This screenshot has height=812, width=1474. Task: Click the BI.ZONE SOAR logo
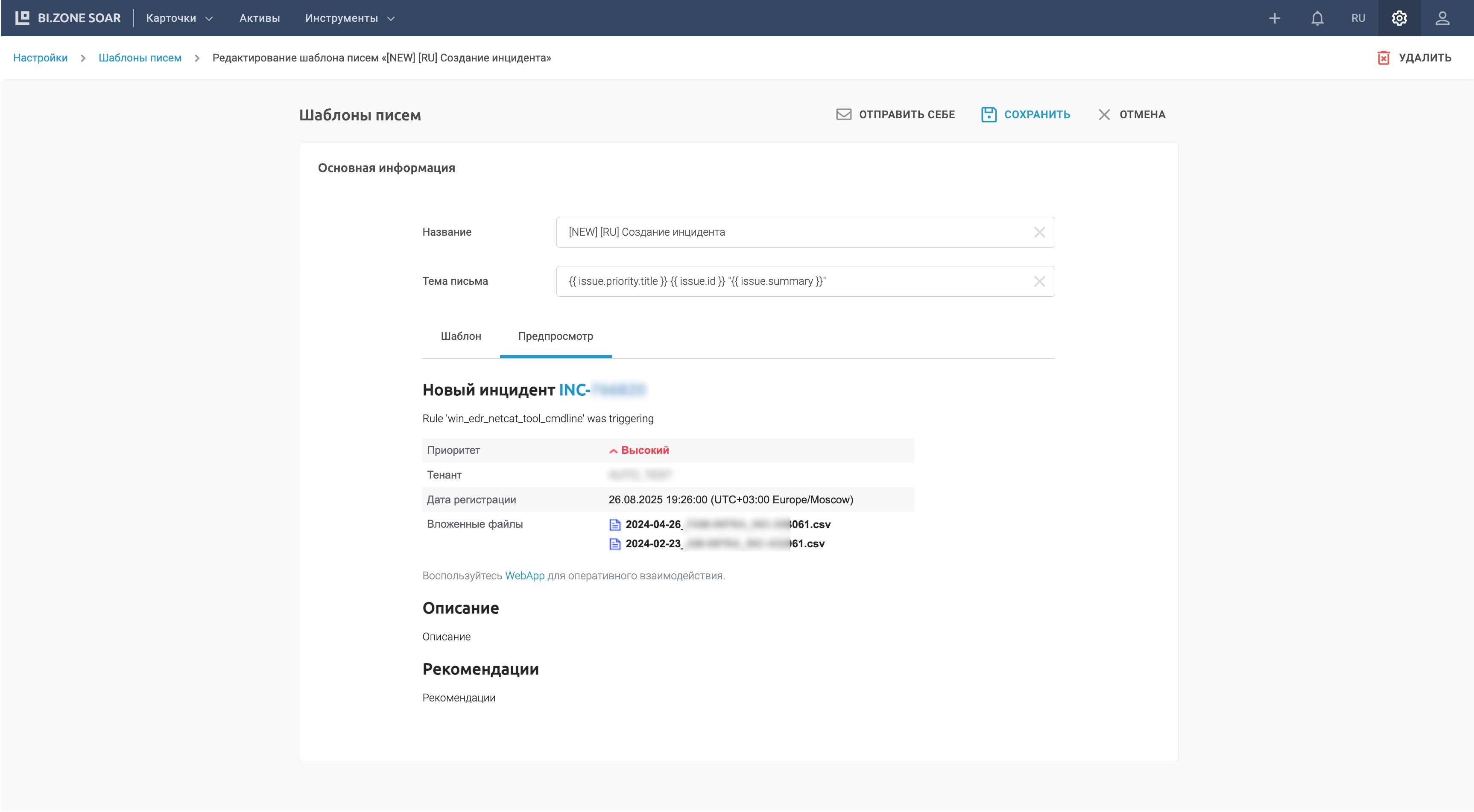coord(68,18)
